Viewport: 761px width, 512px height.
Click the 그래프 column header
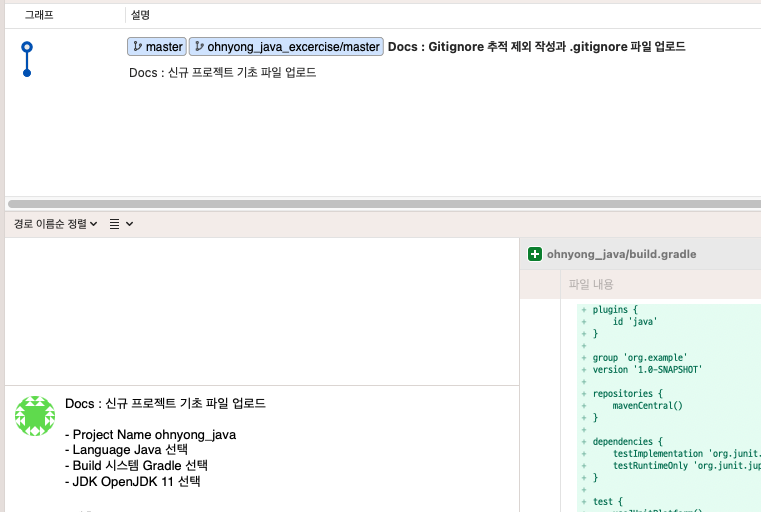[39, 15]
